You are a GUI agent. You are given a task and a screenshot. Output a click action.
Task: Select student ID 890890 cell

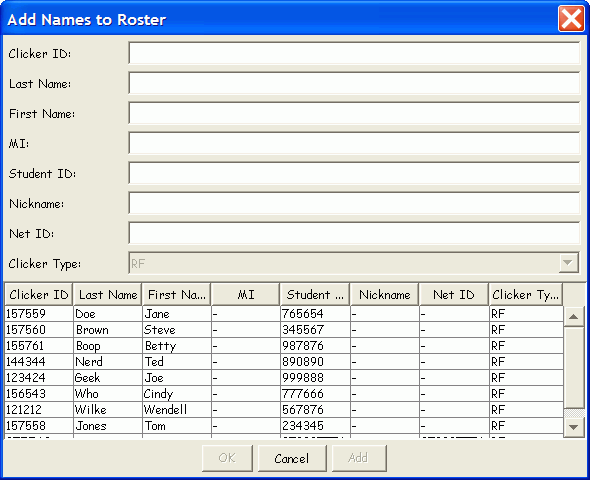click(x=315, y=362)
